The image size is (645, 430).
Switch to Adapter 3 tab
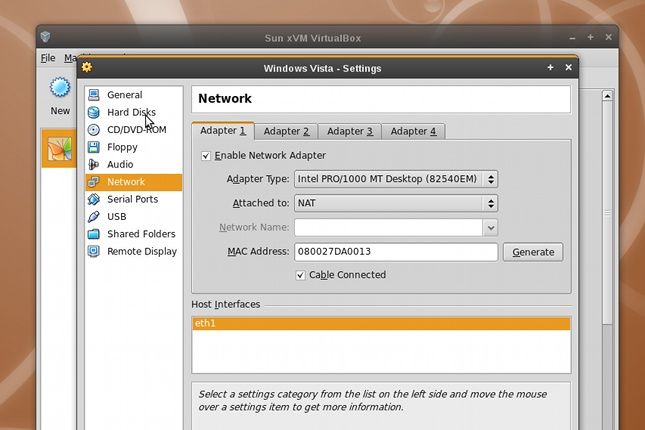[350, 131]
